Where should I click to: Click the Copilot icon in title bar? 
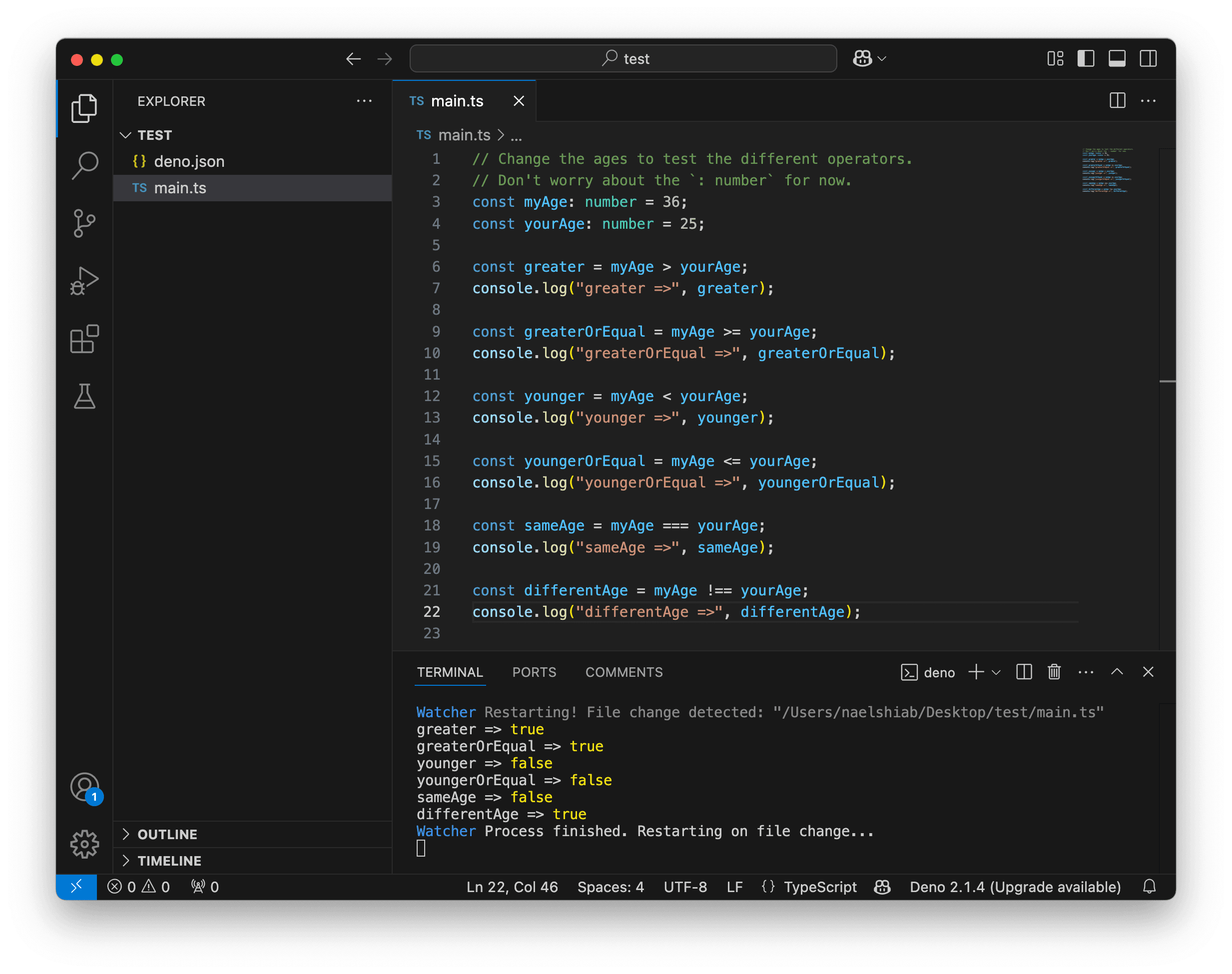click(x=862, y=59)
